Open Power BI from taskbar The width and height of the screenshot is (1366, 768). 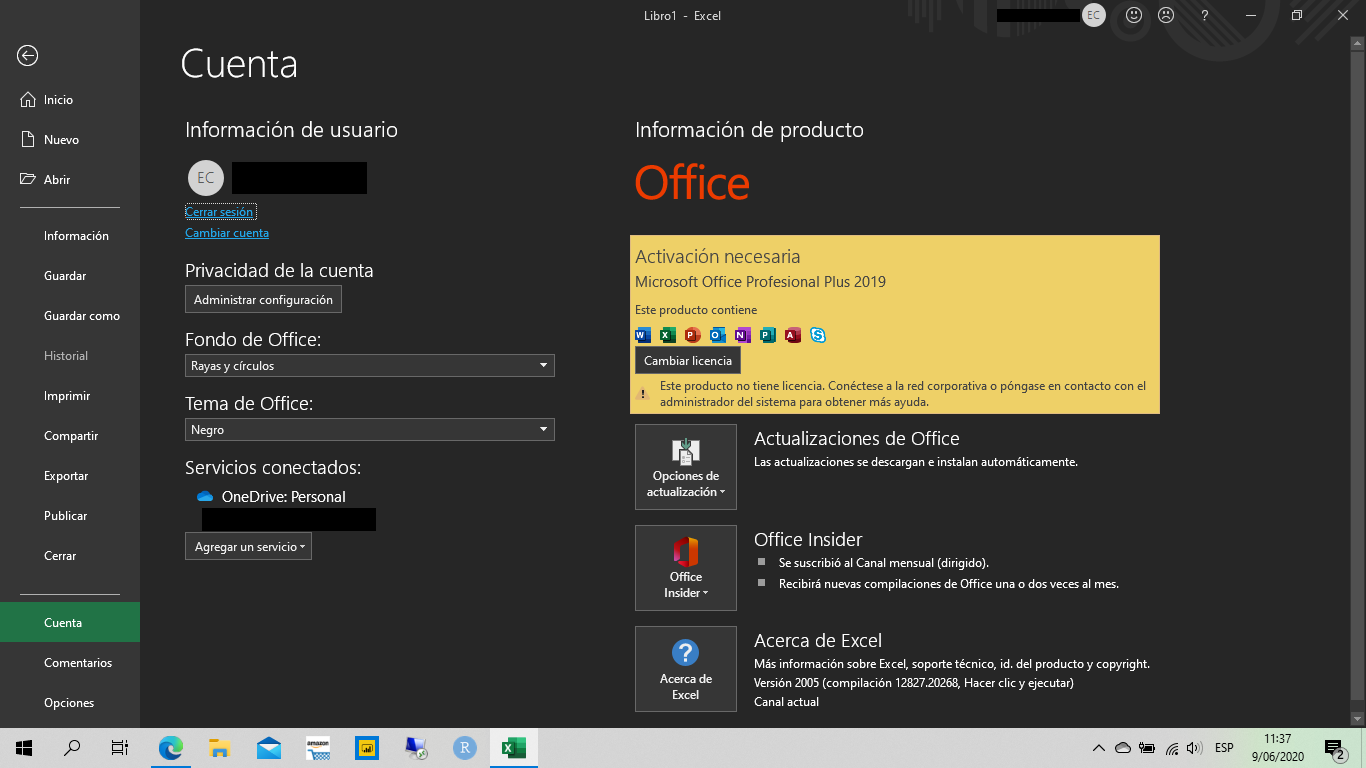point(367,748)
